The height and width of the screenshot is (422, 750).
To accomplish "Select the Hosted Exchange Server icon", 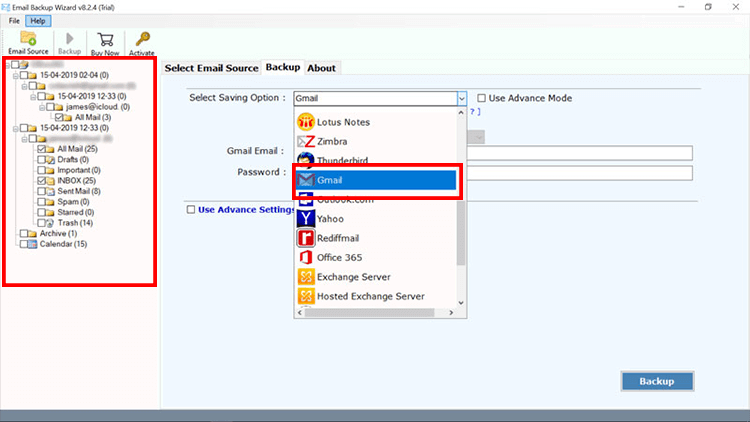I will (306, 296).
